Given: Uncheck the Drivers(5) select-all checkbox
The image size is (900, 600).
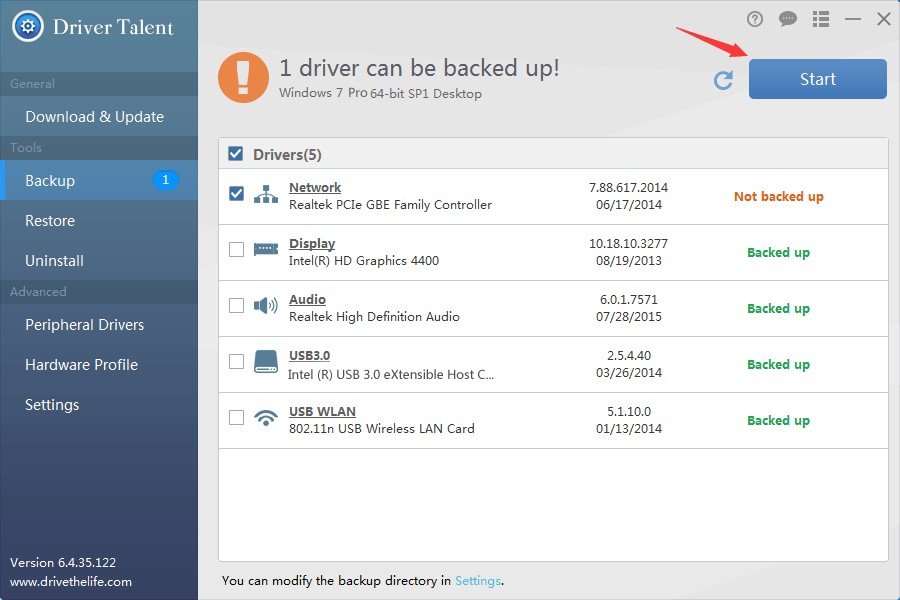Looking at the screenshot, I should click(x=235, y=154).
